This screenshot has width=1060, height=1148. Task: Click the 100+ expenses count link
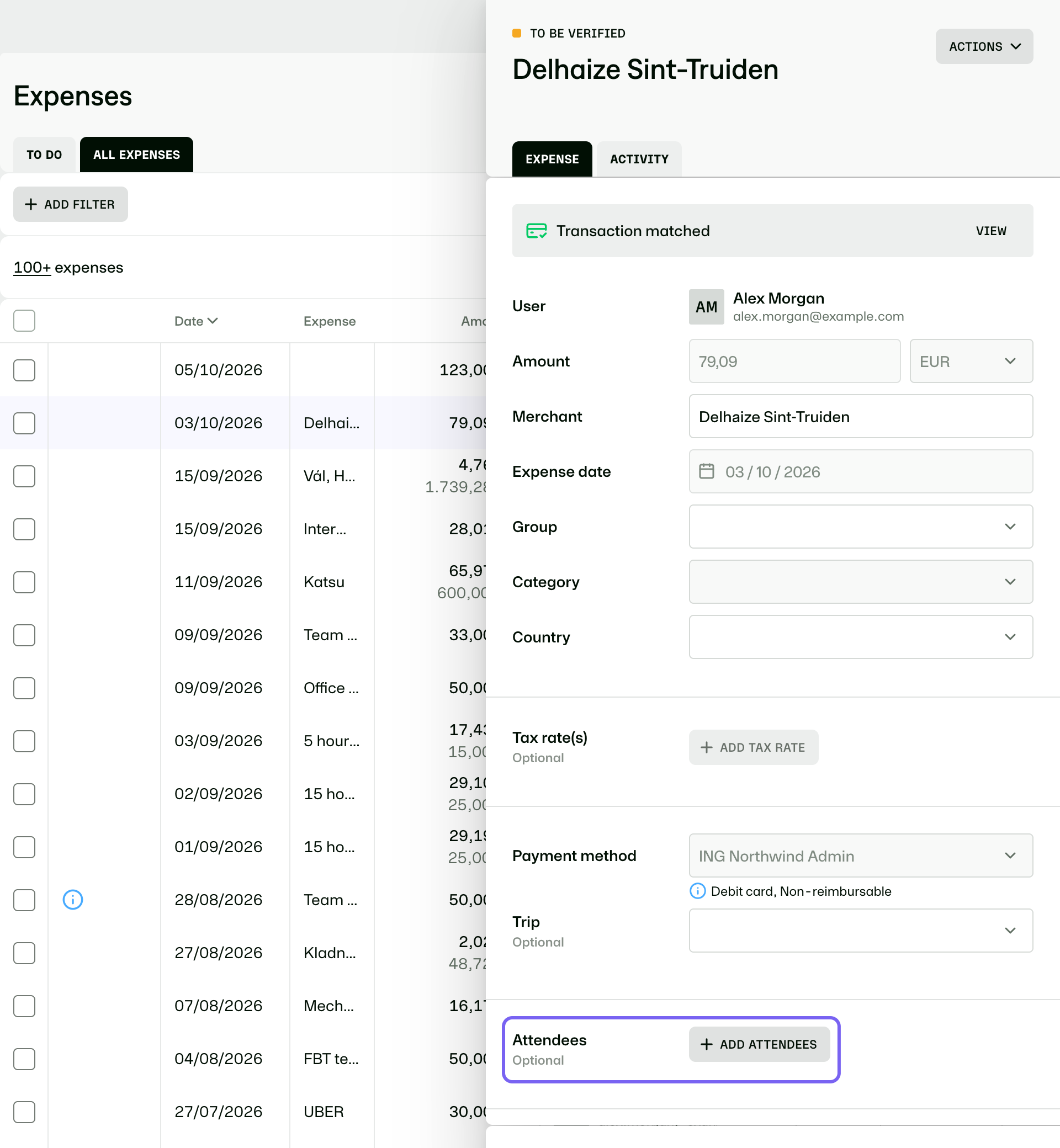(32, 268)
